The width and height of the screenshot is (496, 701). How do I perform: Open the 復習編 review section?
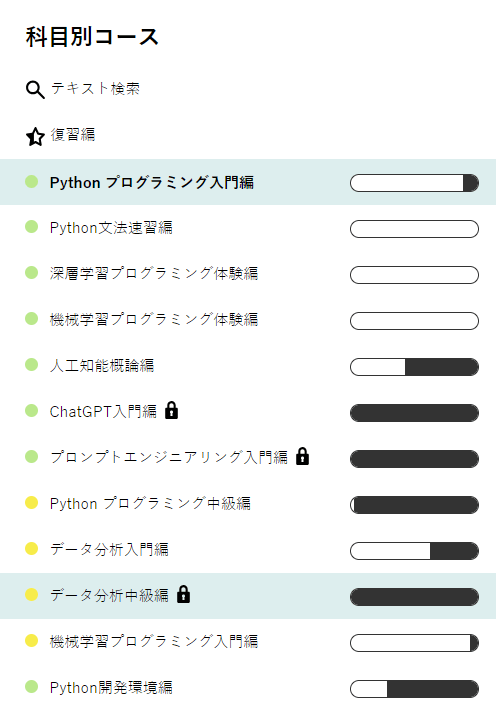point(72,135)
